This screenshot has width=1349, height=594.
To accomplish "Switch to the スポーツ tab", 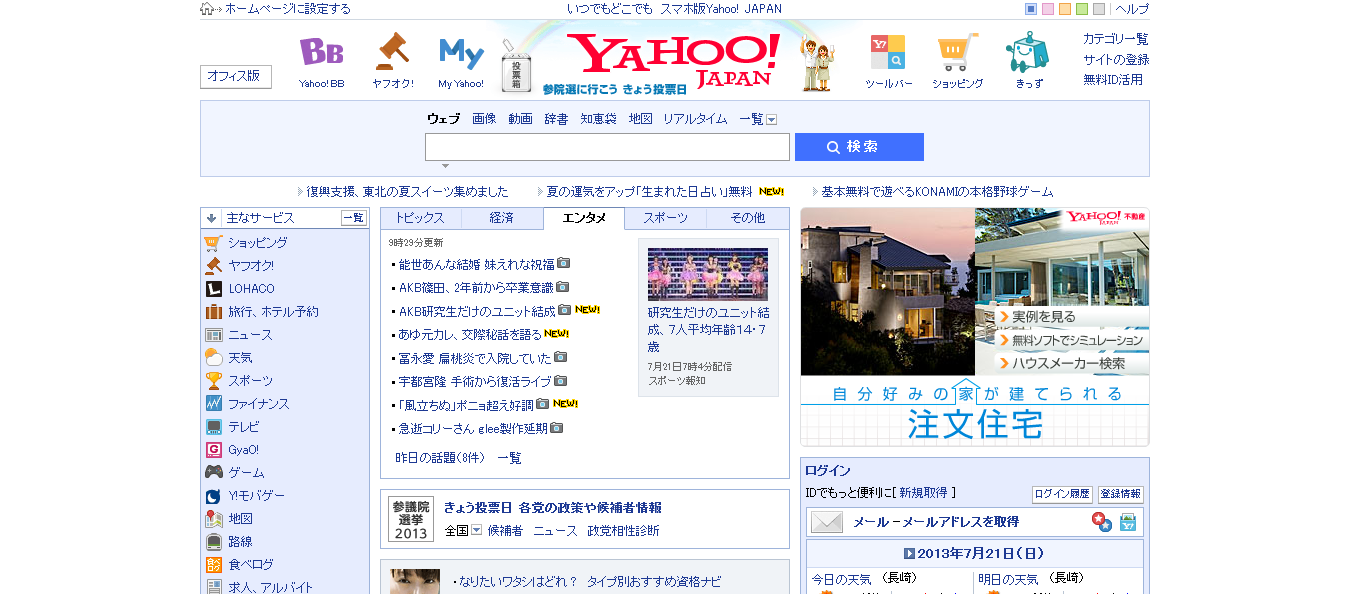I will (x=665, y=218).
